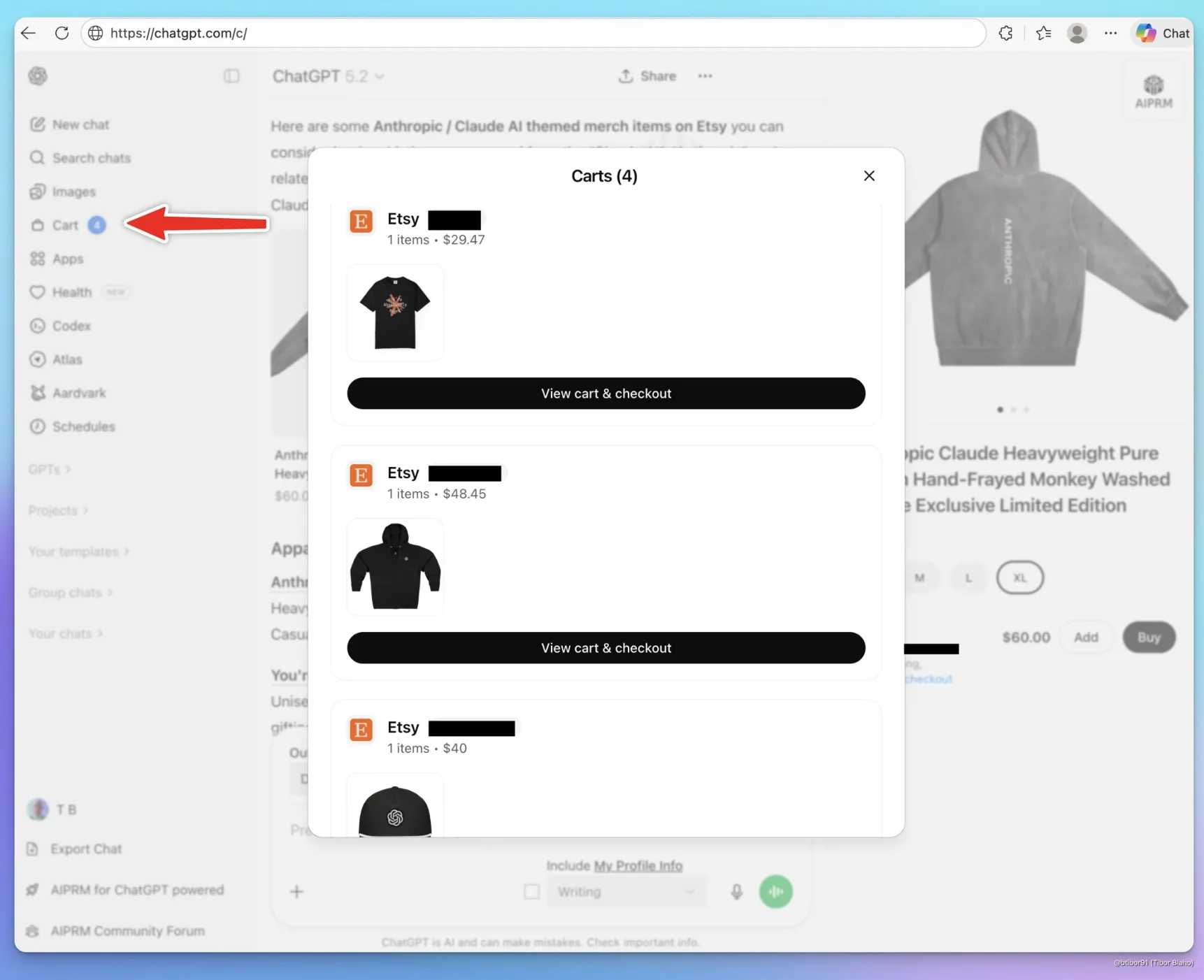Open the Cart item in sidebar
The image size is (1204, 980).
click(x=66, y=225)
